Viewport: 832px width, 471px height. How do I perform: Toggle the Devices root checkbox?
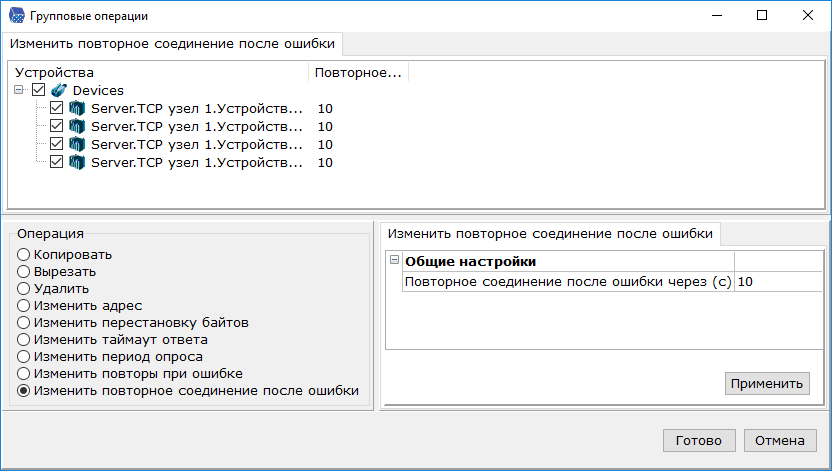tap(39, 90)
